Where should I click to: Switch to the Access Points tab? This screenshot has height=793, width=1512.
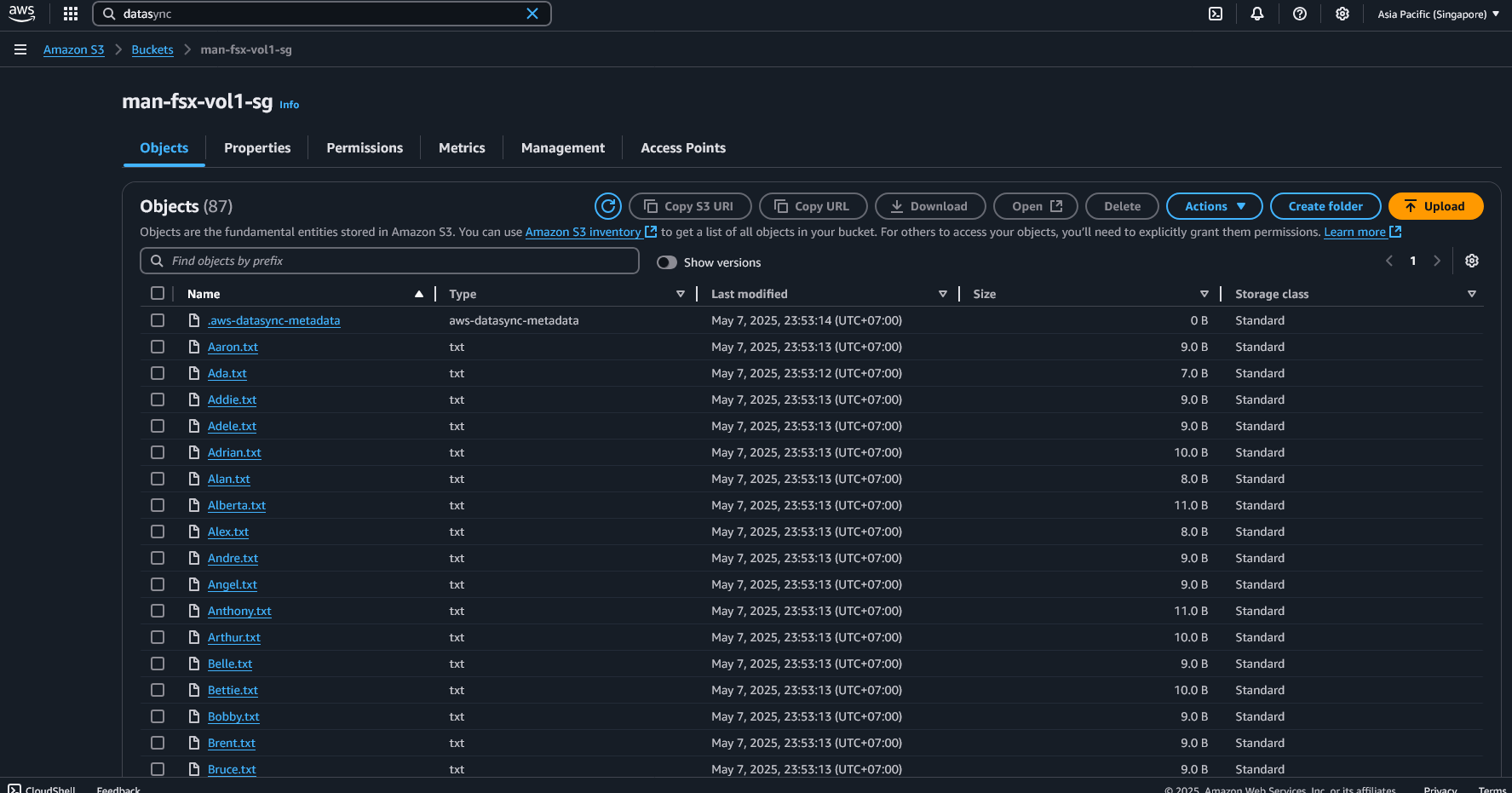click(x=683, y=148)
